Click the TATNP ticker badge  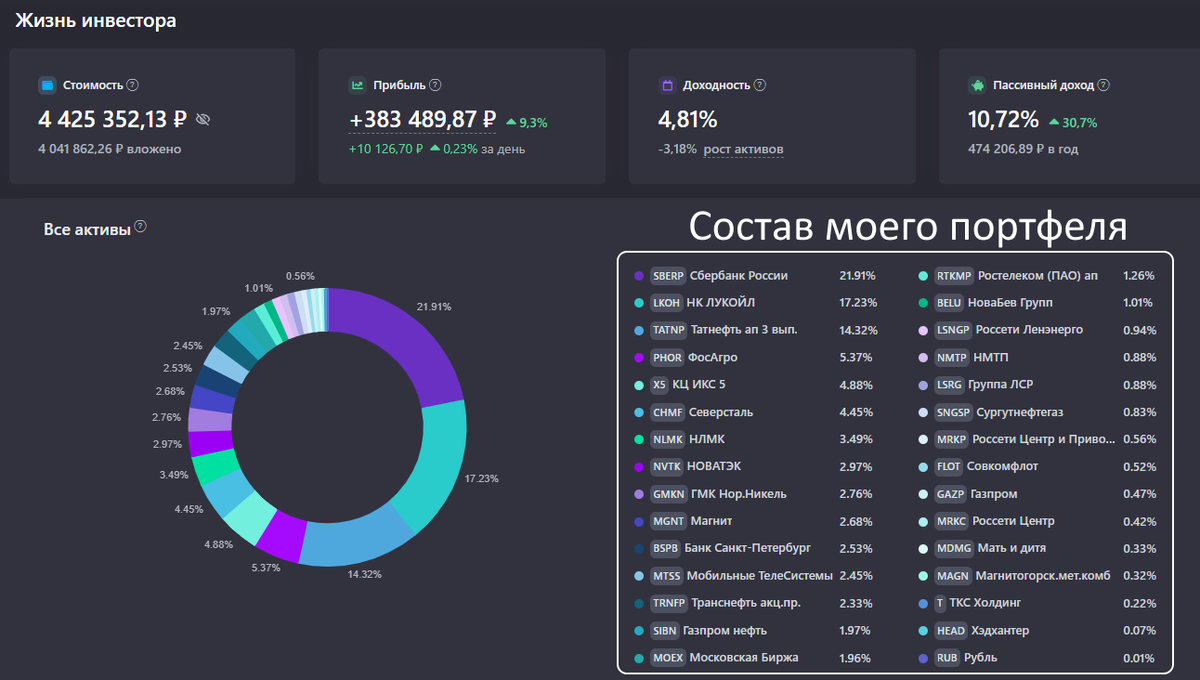668,330
